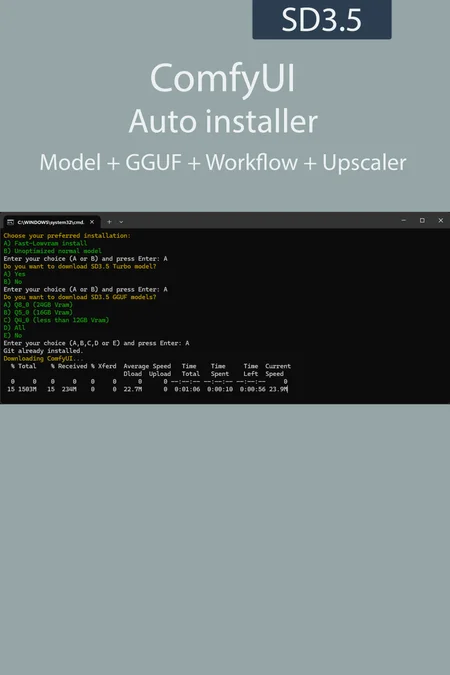The image size is (450, 675).
Task: Click the 'A) Fast-Lowvram install' line
Action: point(45,243)
